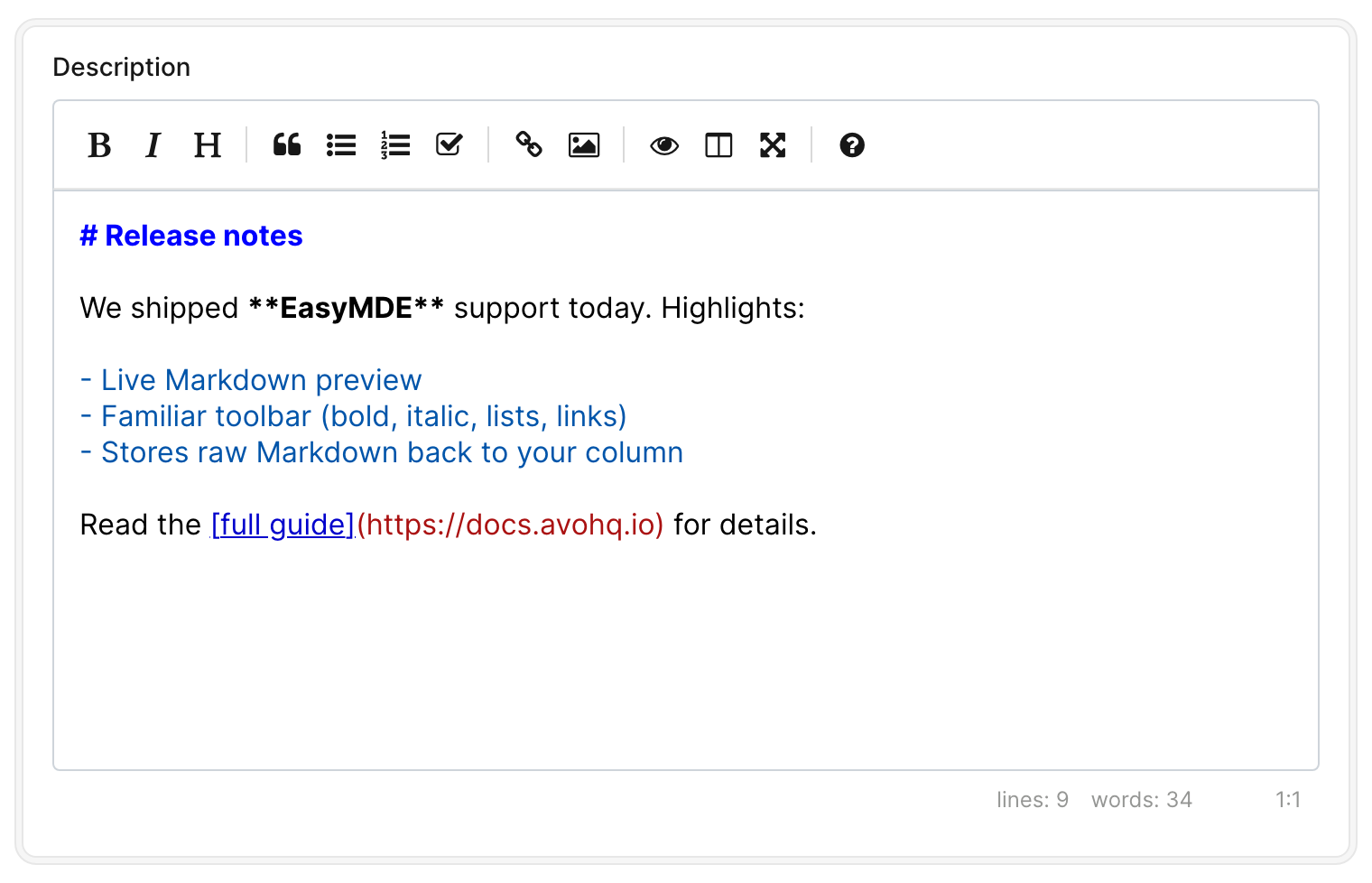Click the '[full guide]' link text
This screenshot has height=883, width=1372.
(x=283, y=525)
